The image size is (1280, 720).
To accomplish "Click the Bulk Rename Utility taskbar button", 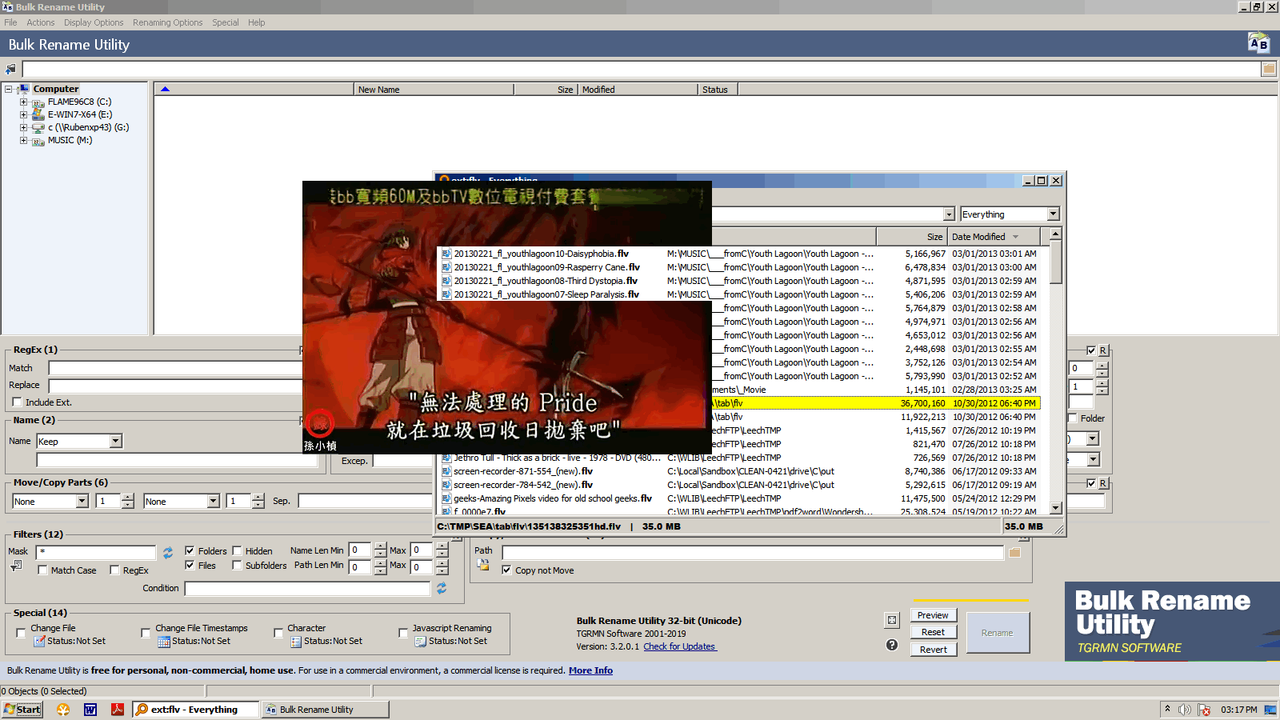I will (324, 710).
